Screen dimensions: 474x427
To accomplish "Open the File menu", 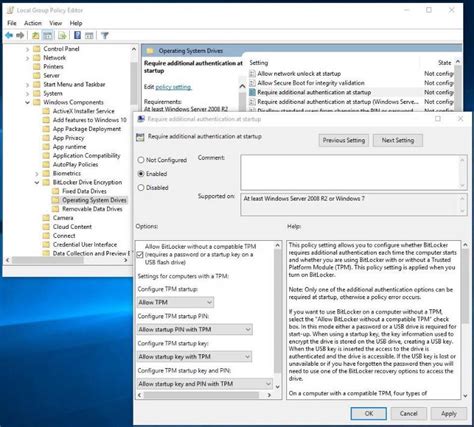I will click(12, 23).
